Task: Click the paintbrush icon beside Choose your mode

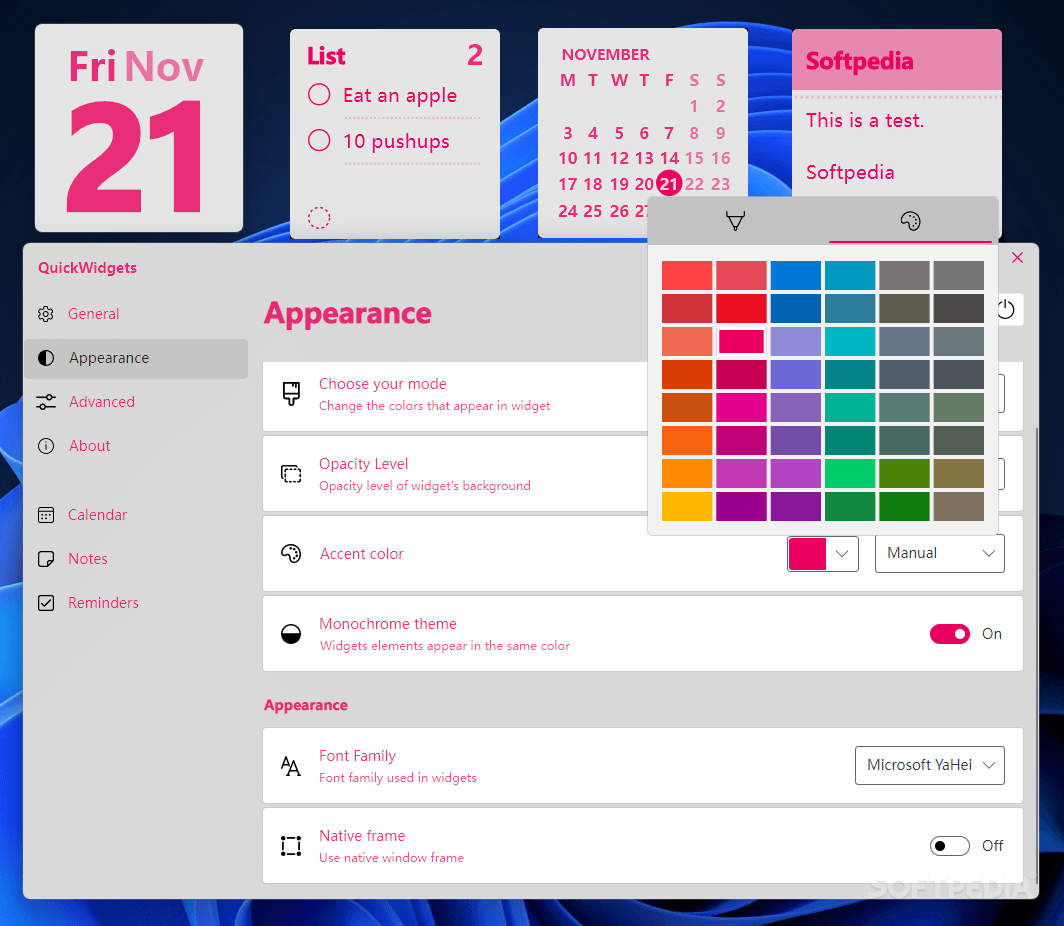Action: point(291,394)
